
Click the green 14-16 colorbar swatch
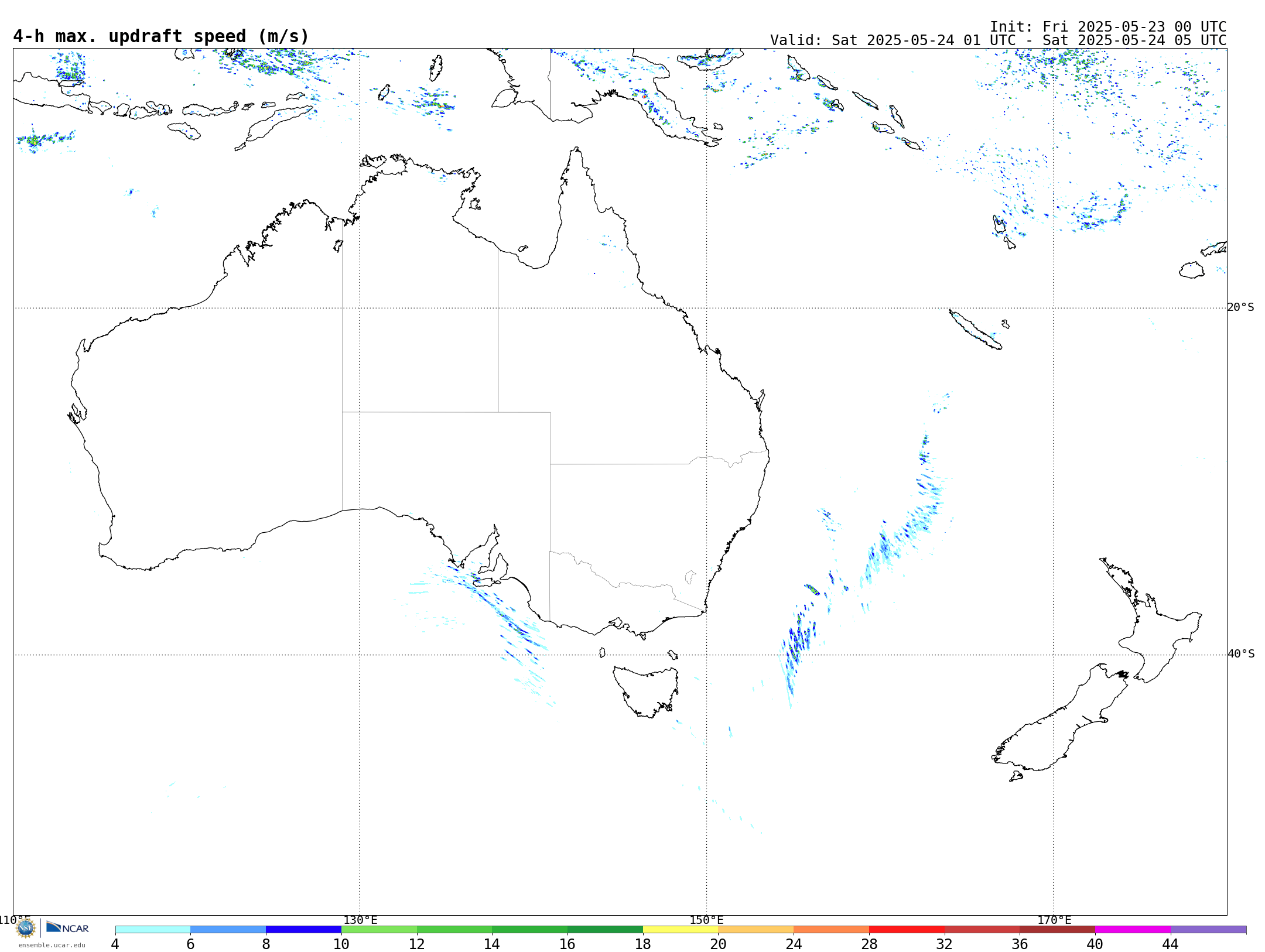(530, 930)
